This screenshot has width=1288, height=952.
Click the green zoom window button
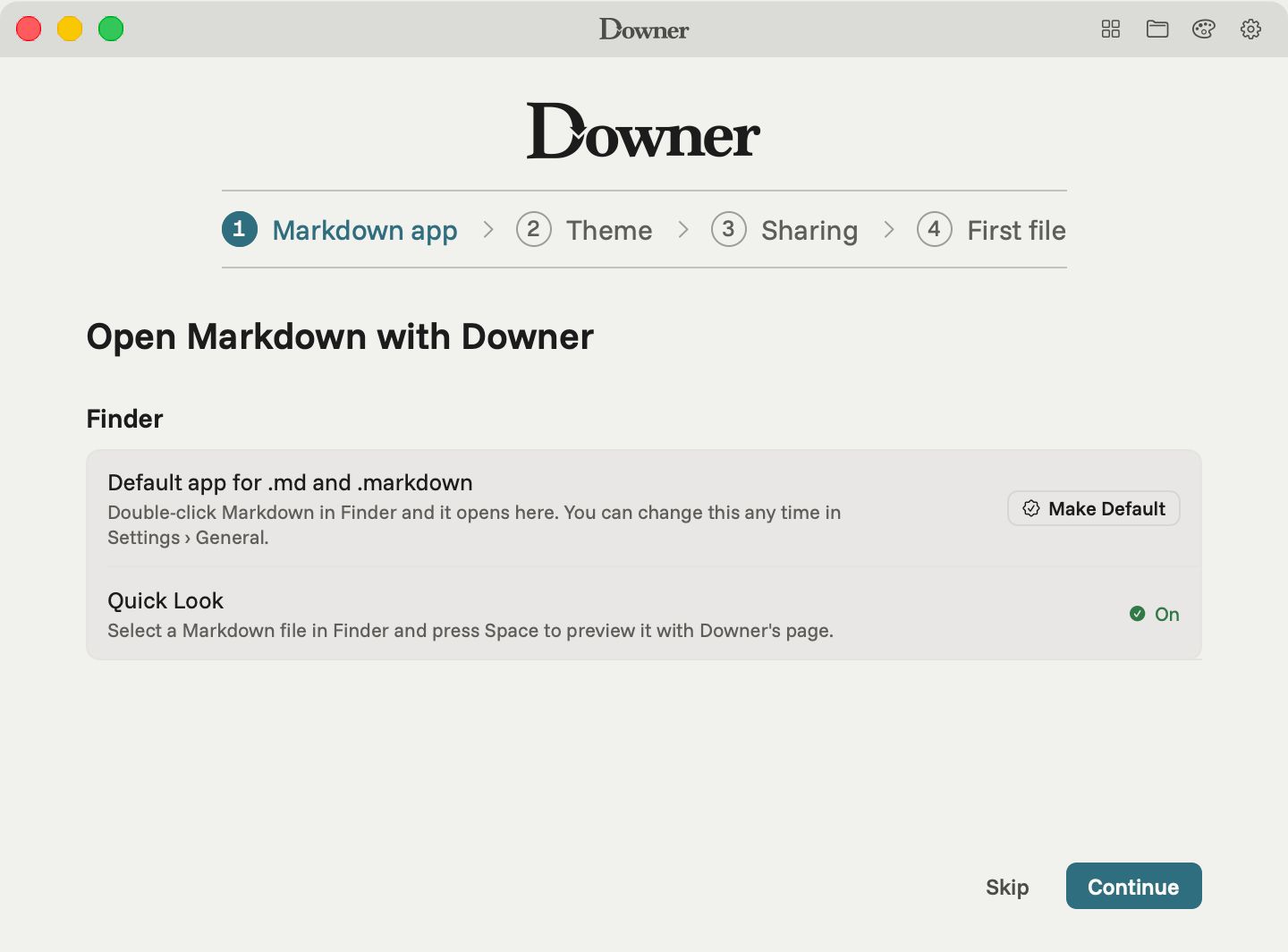(111, 29)
